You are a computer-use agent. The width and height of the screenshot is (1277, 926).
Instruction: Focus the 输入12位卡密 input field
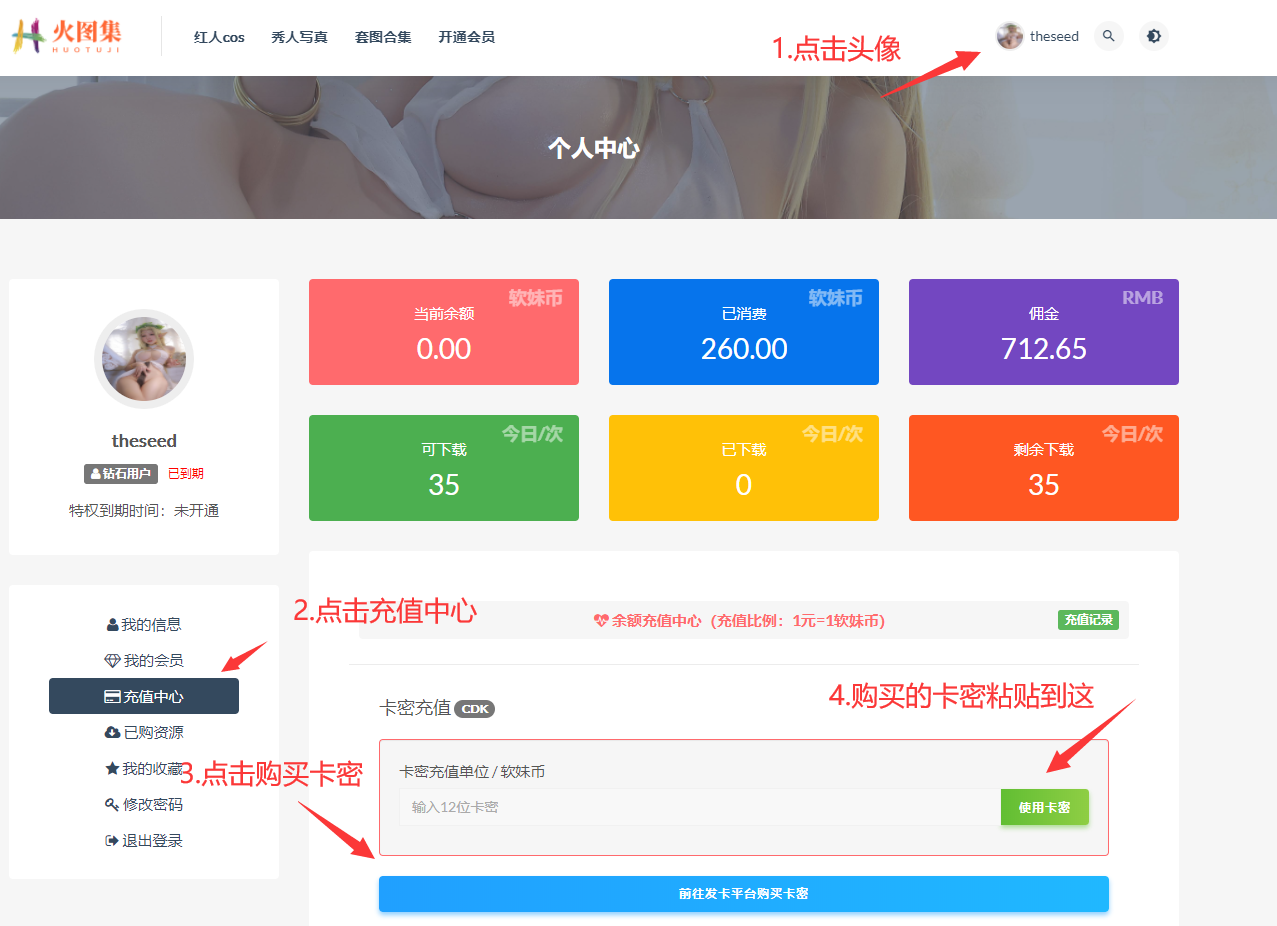tap(699, 807)
